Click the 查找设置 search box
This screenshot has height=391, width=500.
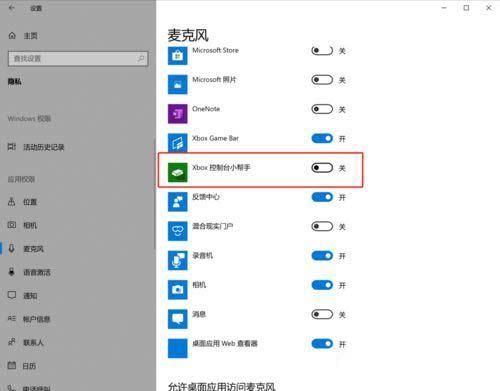click(x=78, y=59)
